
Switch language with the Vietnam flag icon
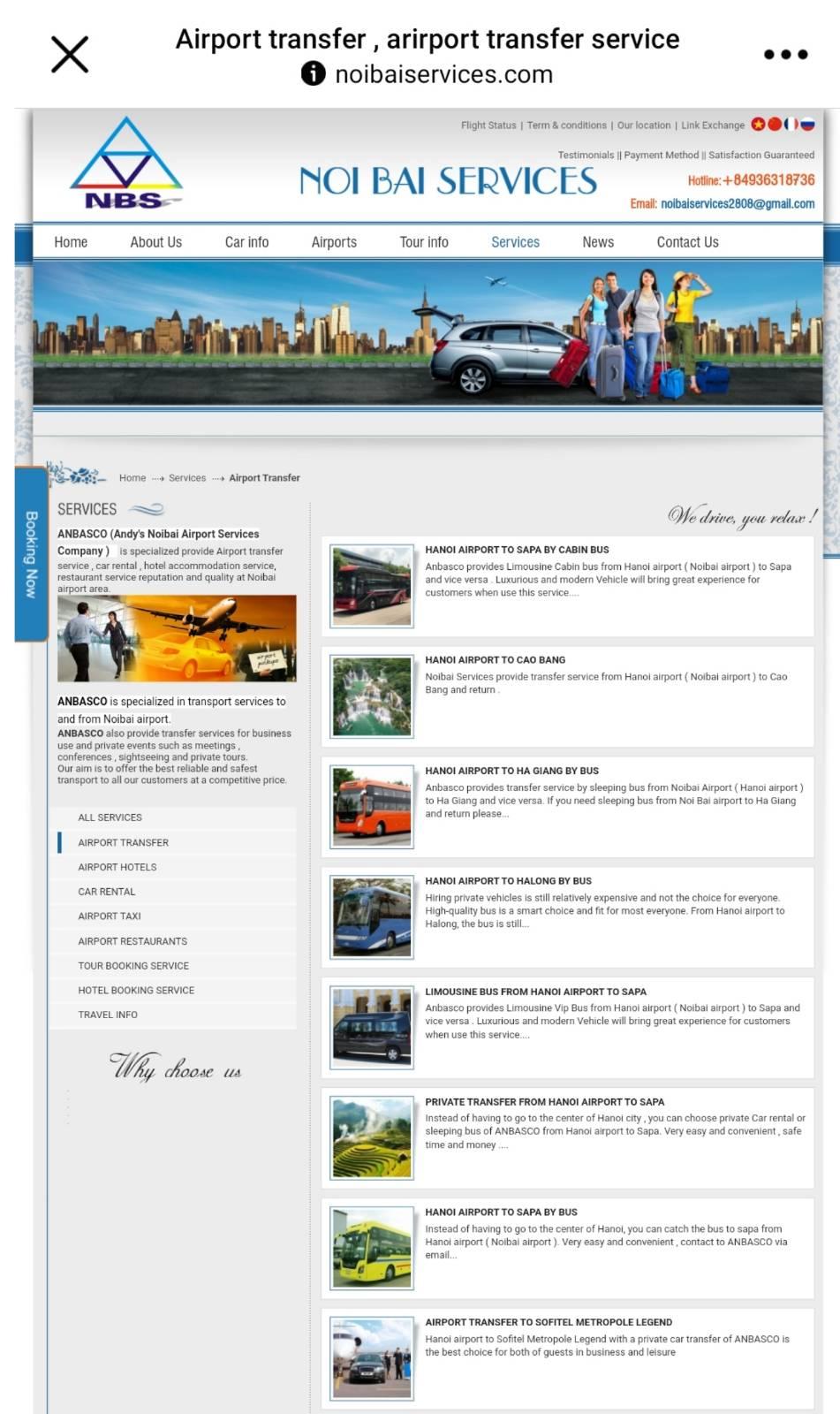(758, 125)
